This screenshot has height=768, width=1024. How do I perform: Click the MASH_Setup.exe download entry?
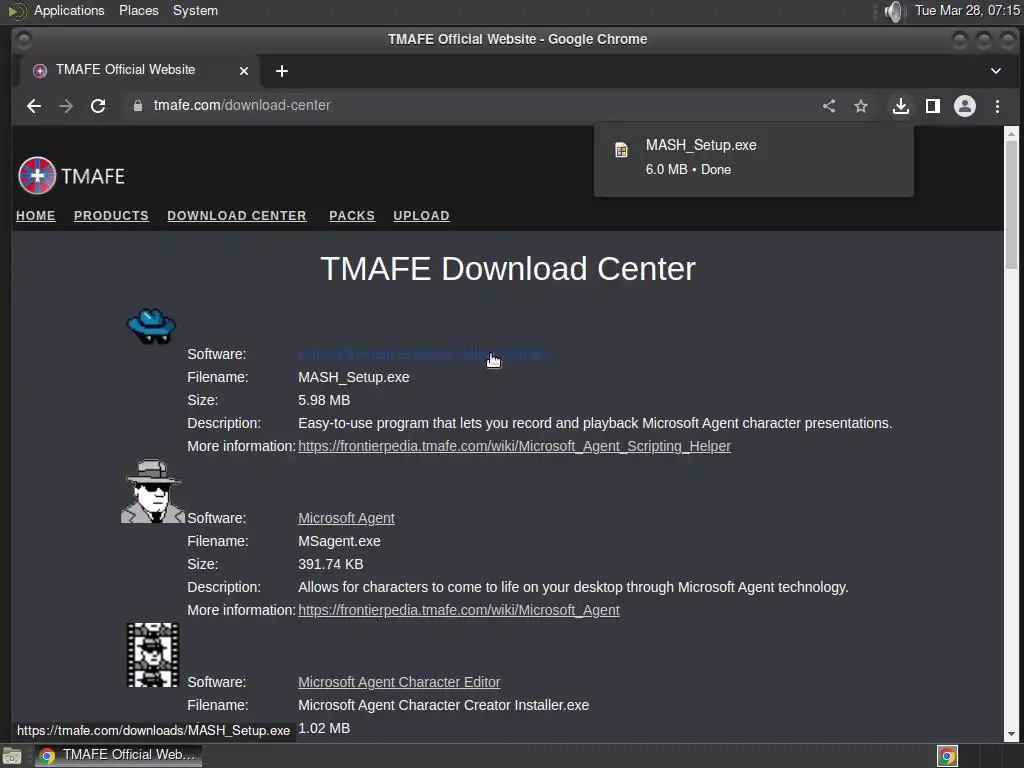point(754,157)
